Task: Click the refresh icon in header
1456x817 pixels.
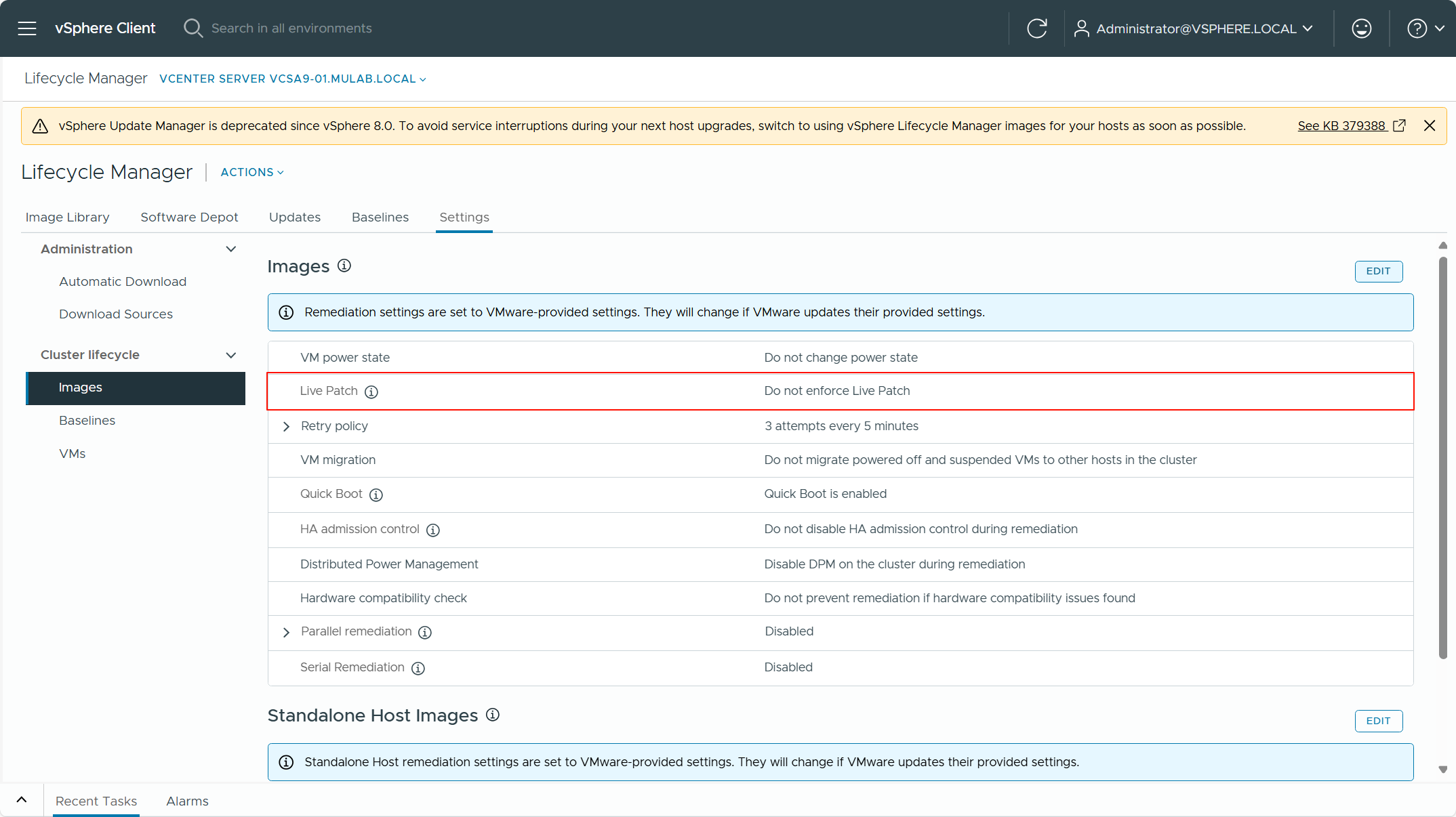Action: 1036,28
